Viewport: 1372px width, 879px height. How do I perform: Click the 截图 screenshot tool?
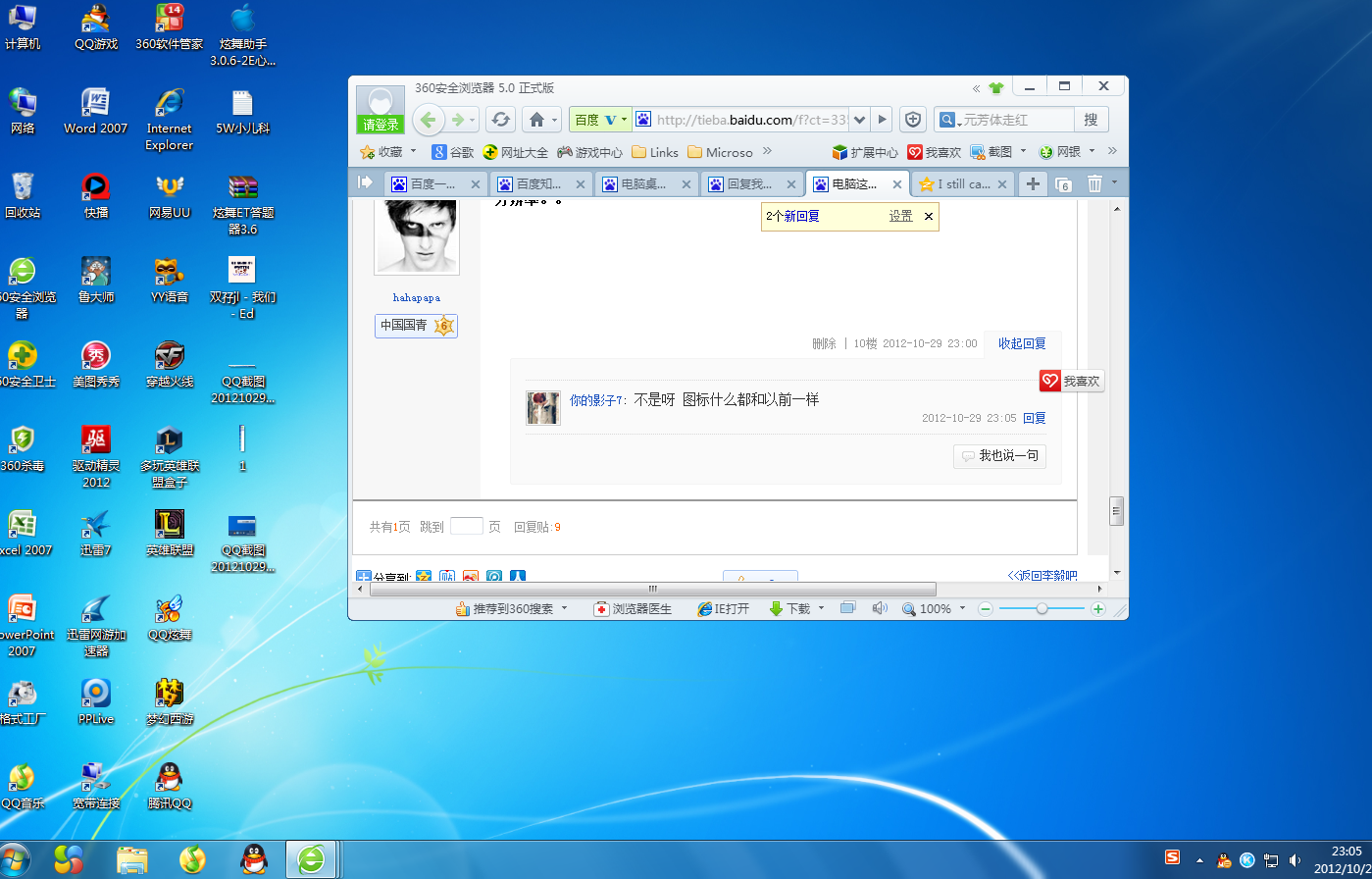point(991,152)
